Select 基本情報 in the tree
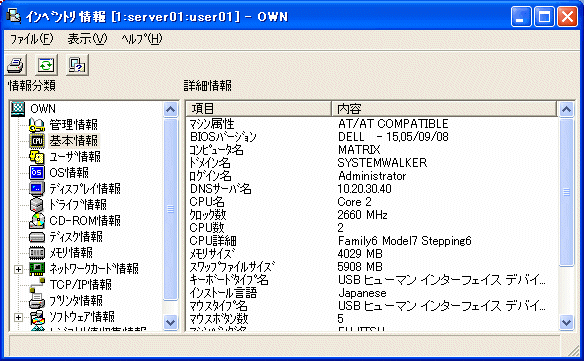This screenshot has width=584, height=361. (73, 141)
